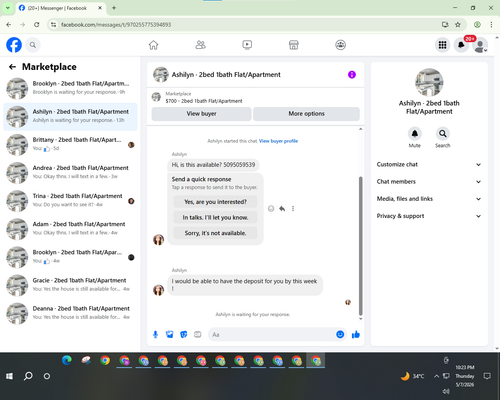Click into the Aa message input field
The image size is (500, 400).
tap(272, 334)
